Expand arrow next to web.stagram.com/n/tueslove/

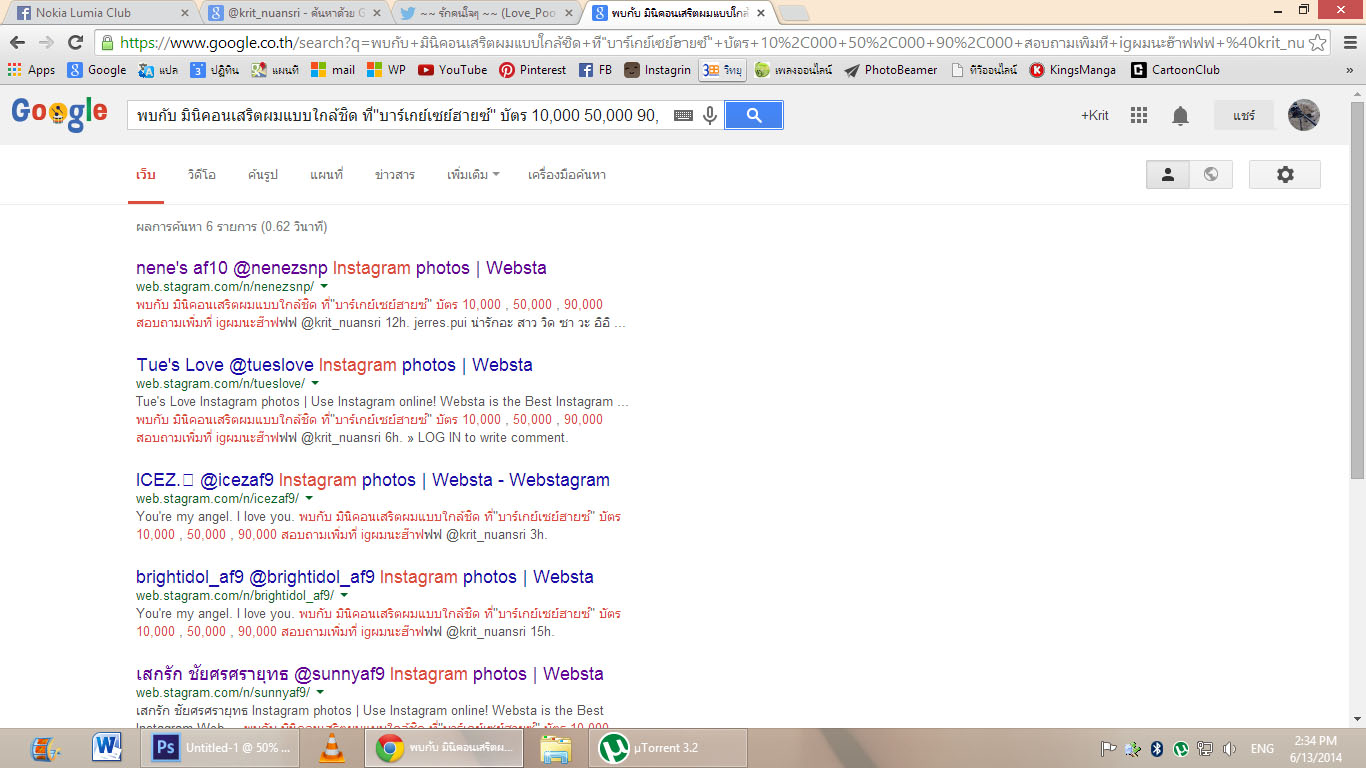[x=315, y=383]
